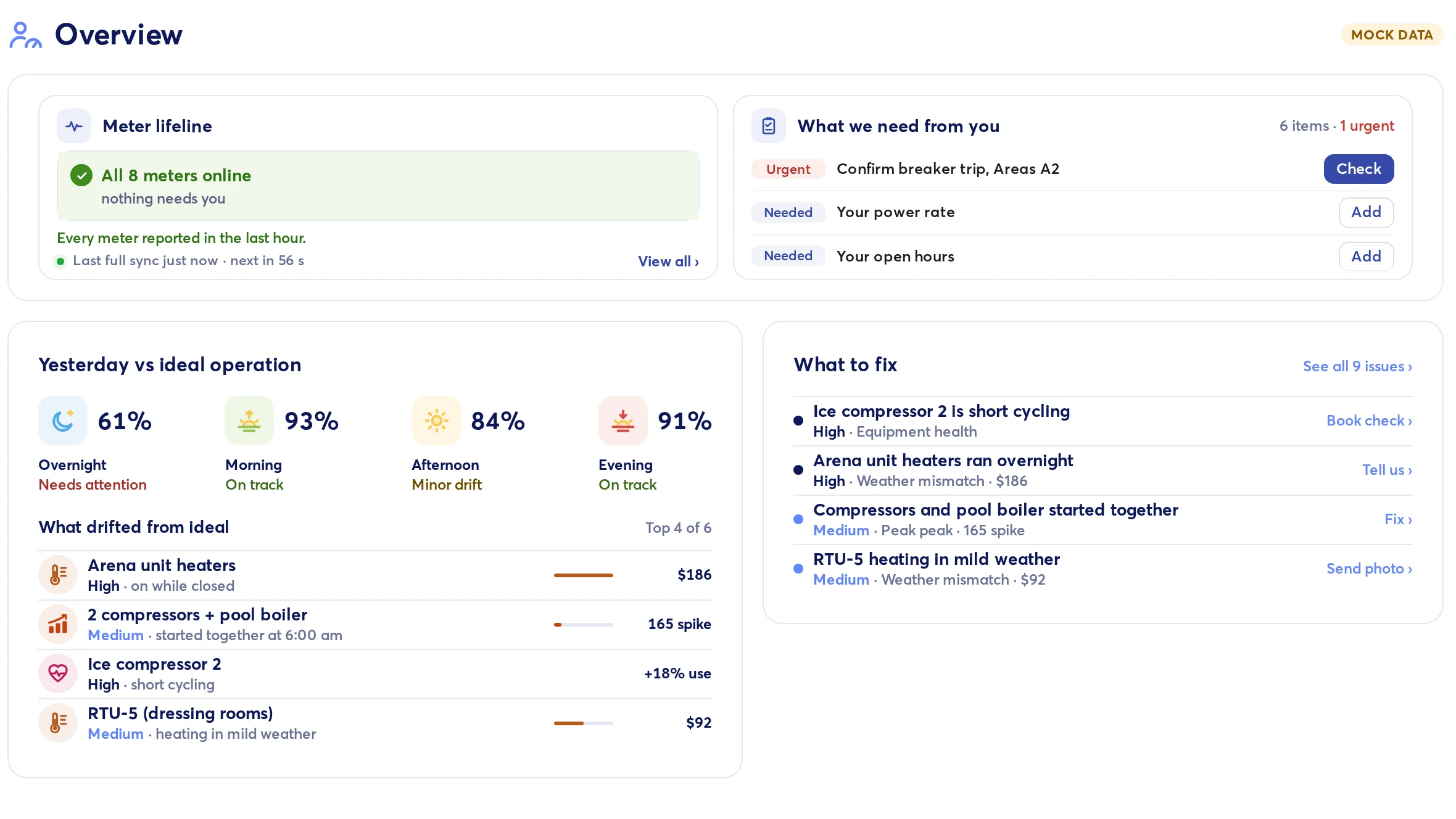Image resolution: width=1456 pixels, height=819 pixels.
Task: Select the Afternoon sun icon
Action: 436,421
